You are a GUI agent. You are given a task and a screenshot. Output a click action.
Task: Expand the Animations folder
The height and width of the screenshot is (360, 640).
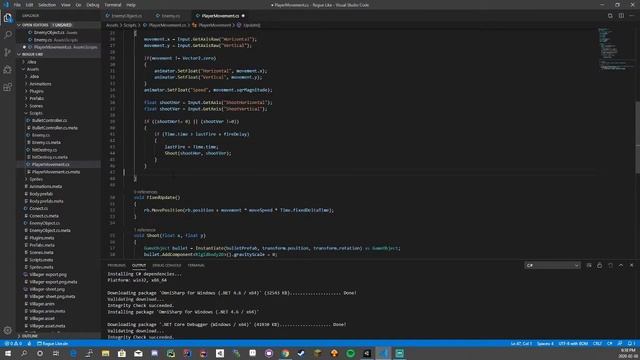pos(58,84)
